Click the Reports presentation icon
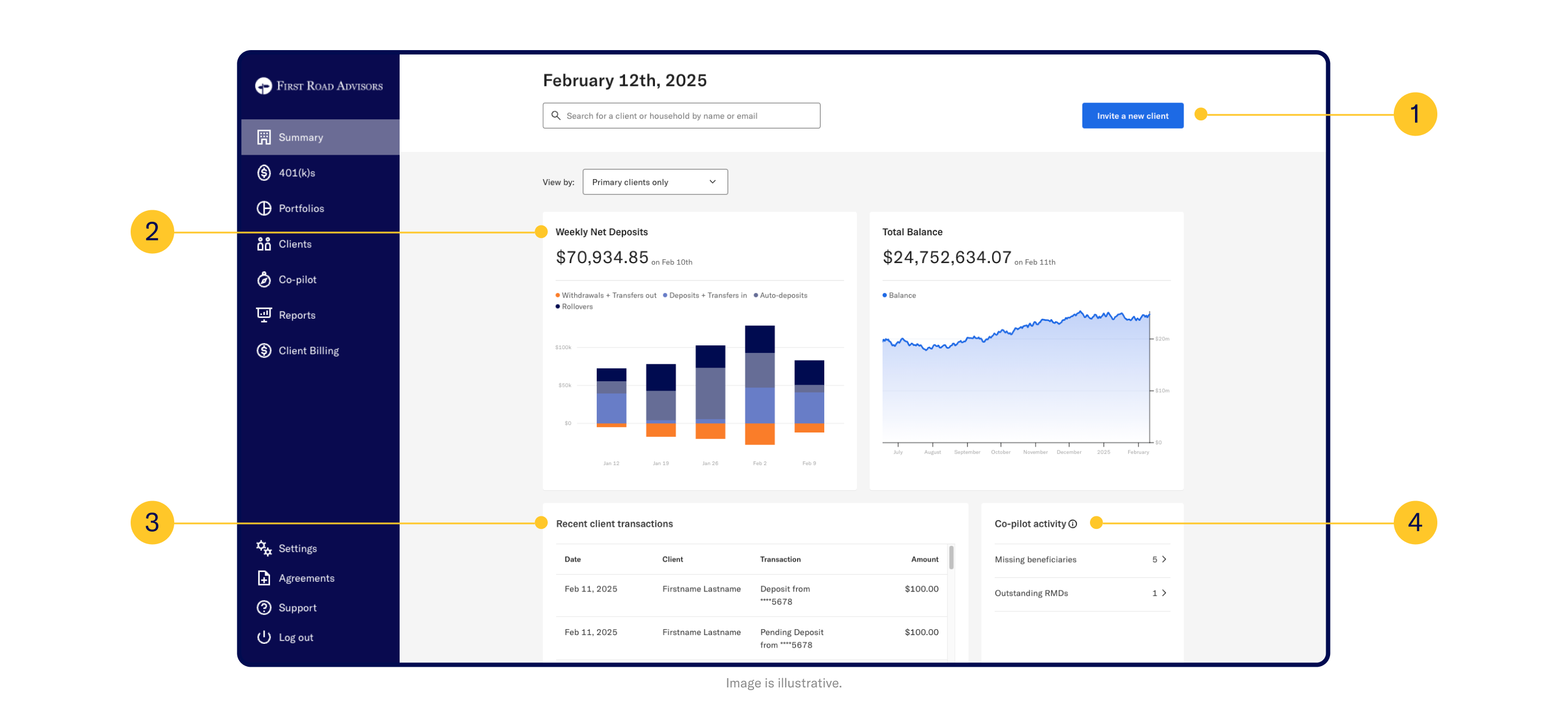 pyautogui.click(x=264, y=315)
